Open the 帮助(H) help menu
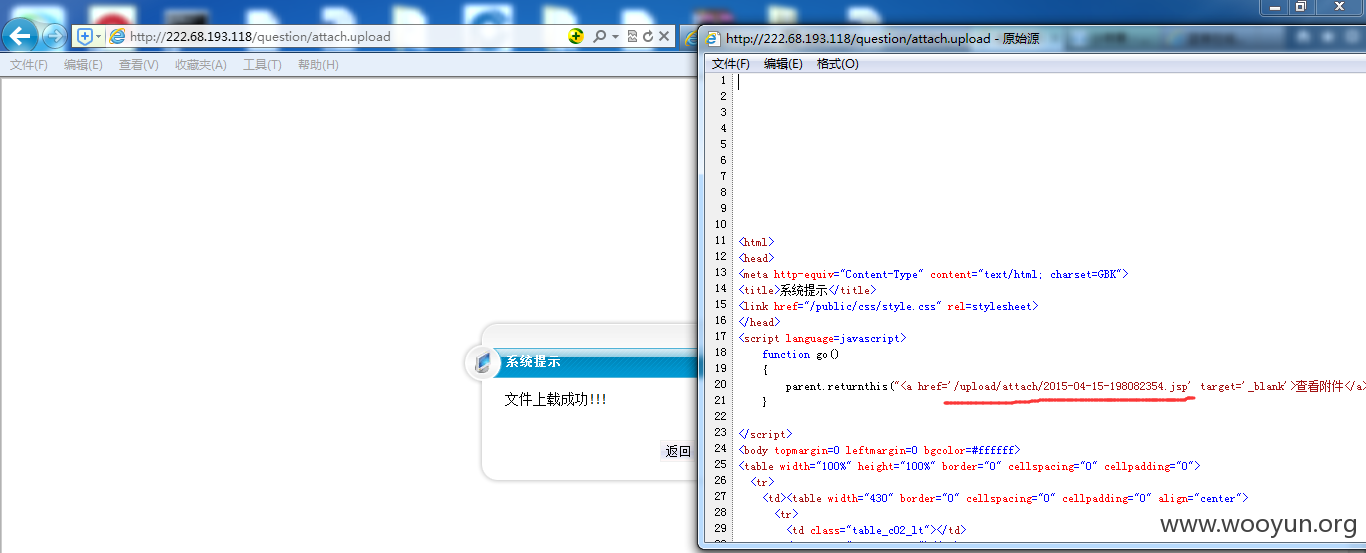1366x553 pixels. (x=318, y=64)
